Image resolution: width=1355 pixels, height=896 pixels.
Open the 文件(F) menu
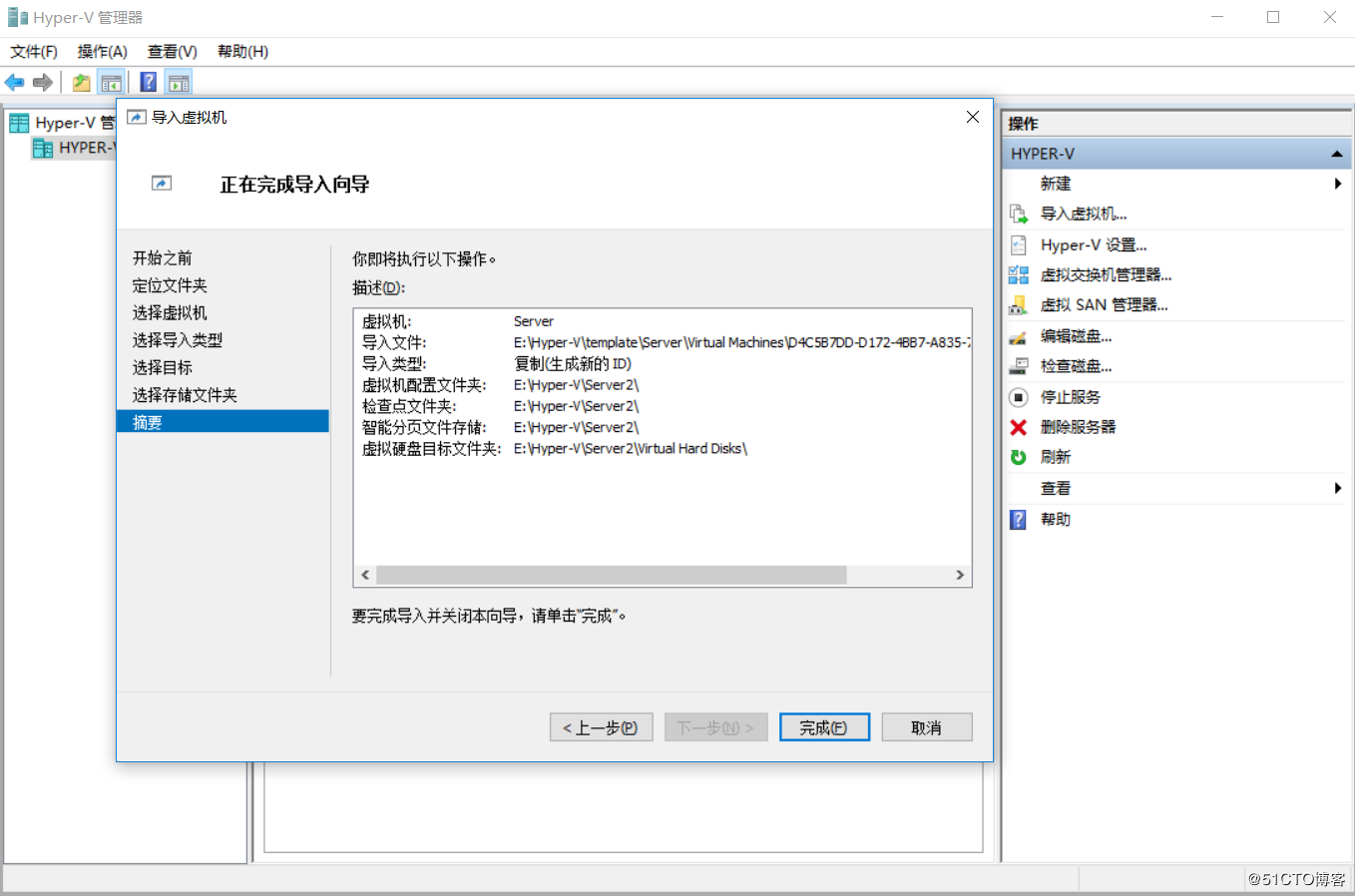[33, 51]
